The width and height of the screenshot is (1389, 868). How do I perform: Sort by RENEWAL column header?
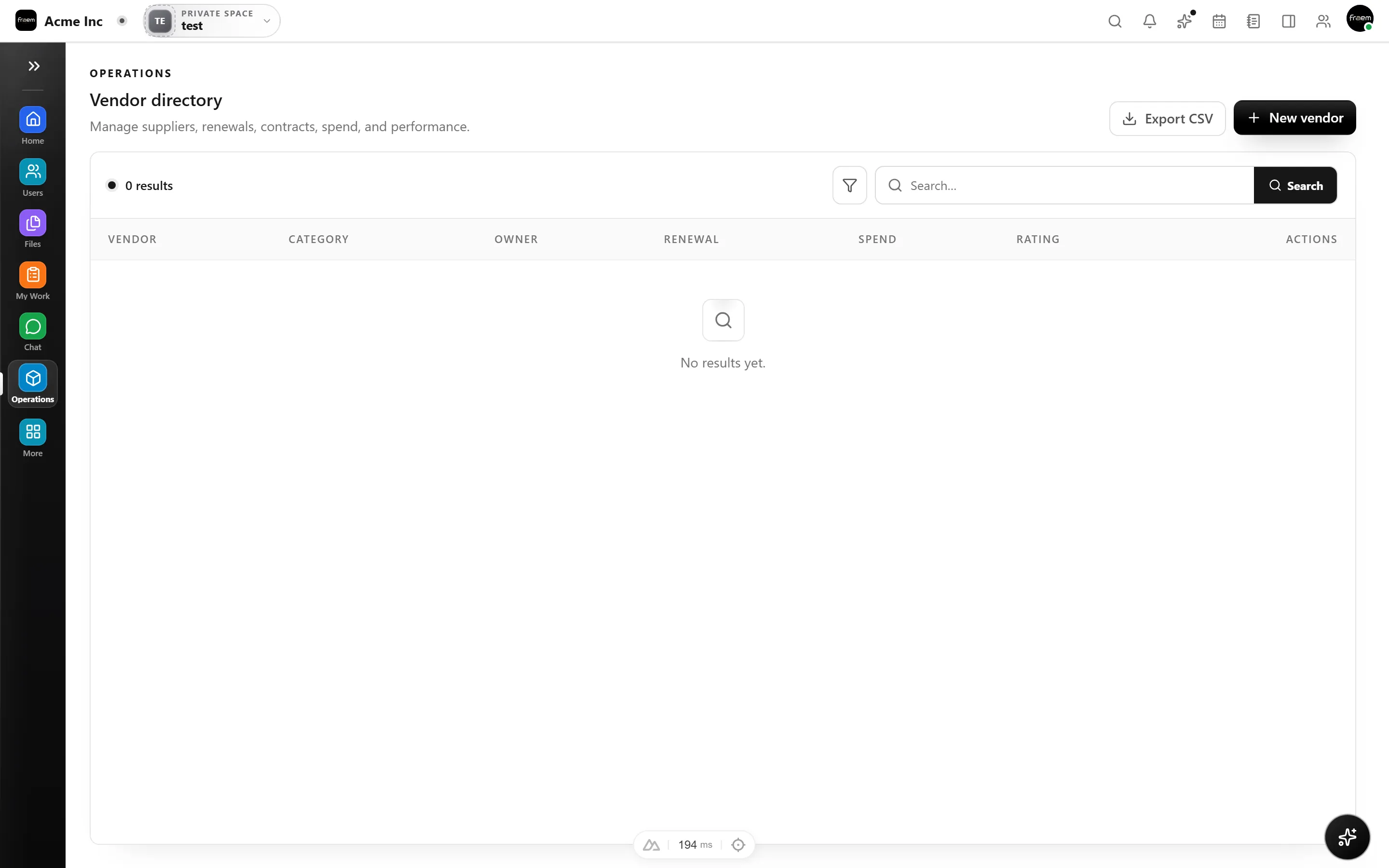(691, 239)
